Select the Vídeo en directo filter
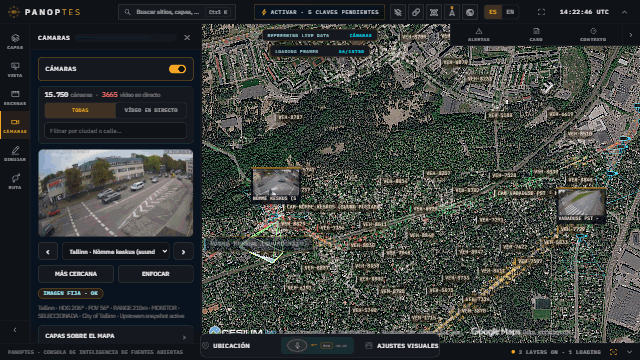The image size is (640, 360). point(151,110)
